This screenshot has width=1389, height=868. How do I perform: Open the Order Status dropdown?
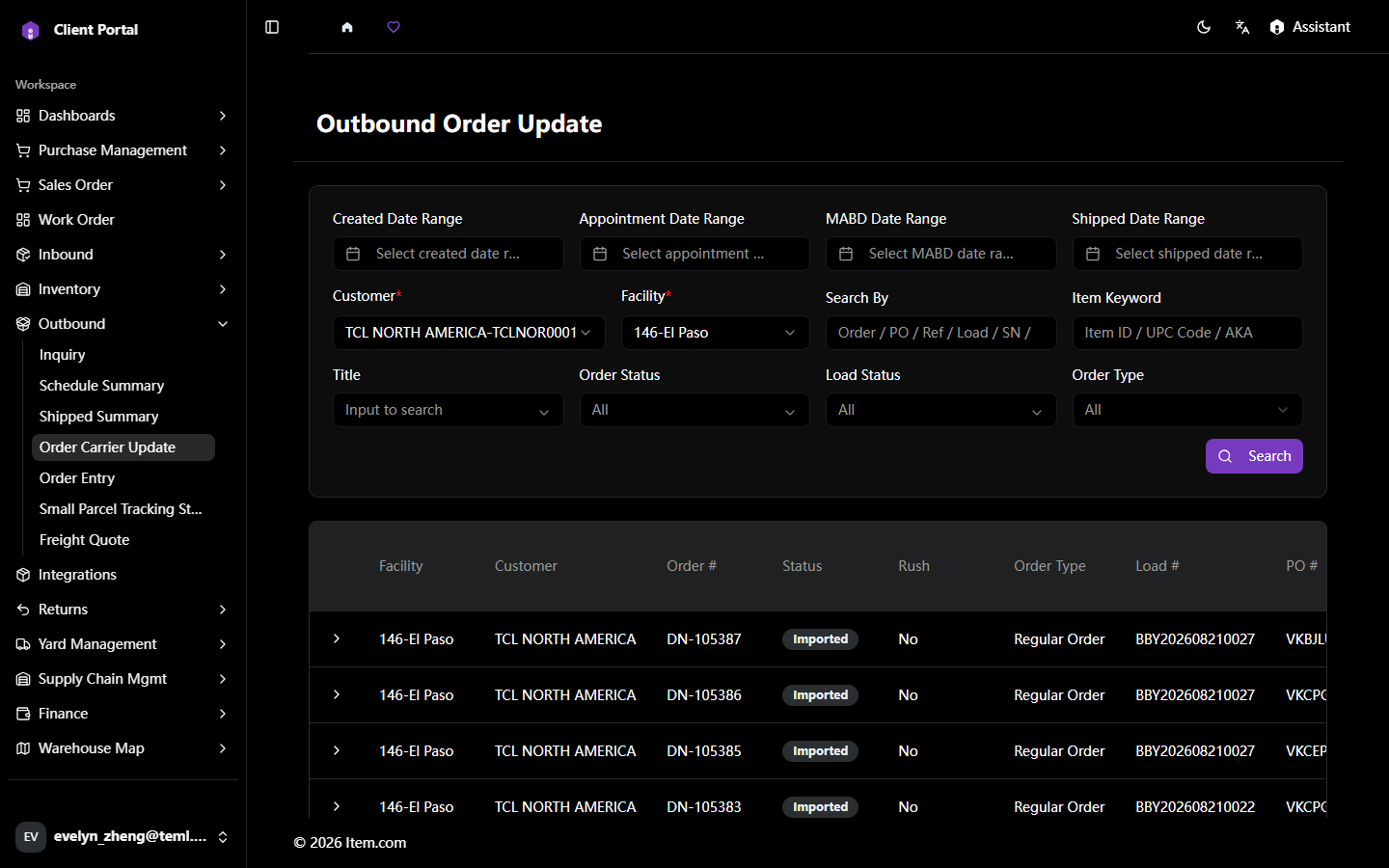[694, 410]
